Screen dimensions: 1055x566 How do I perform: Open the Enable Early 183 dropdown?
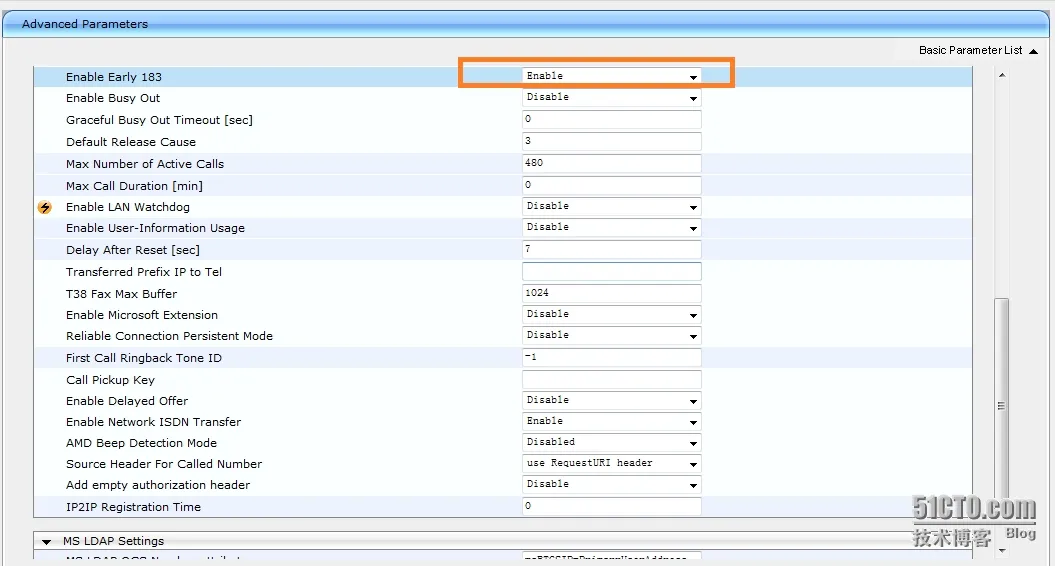point(612,77)
